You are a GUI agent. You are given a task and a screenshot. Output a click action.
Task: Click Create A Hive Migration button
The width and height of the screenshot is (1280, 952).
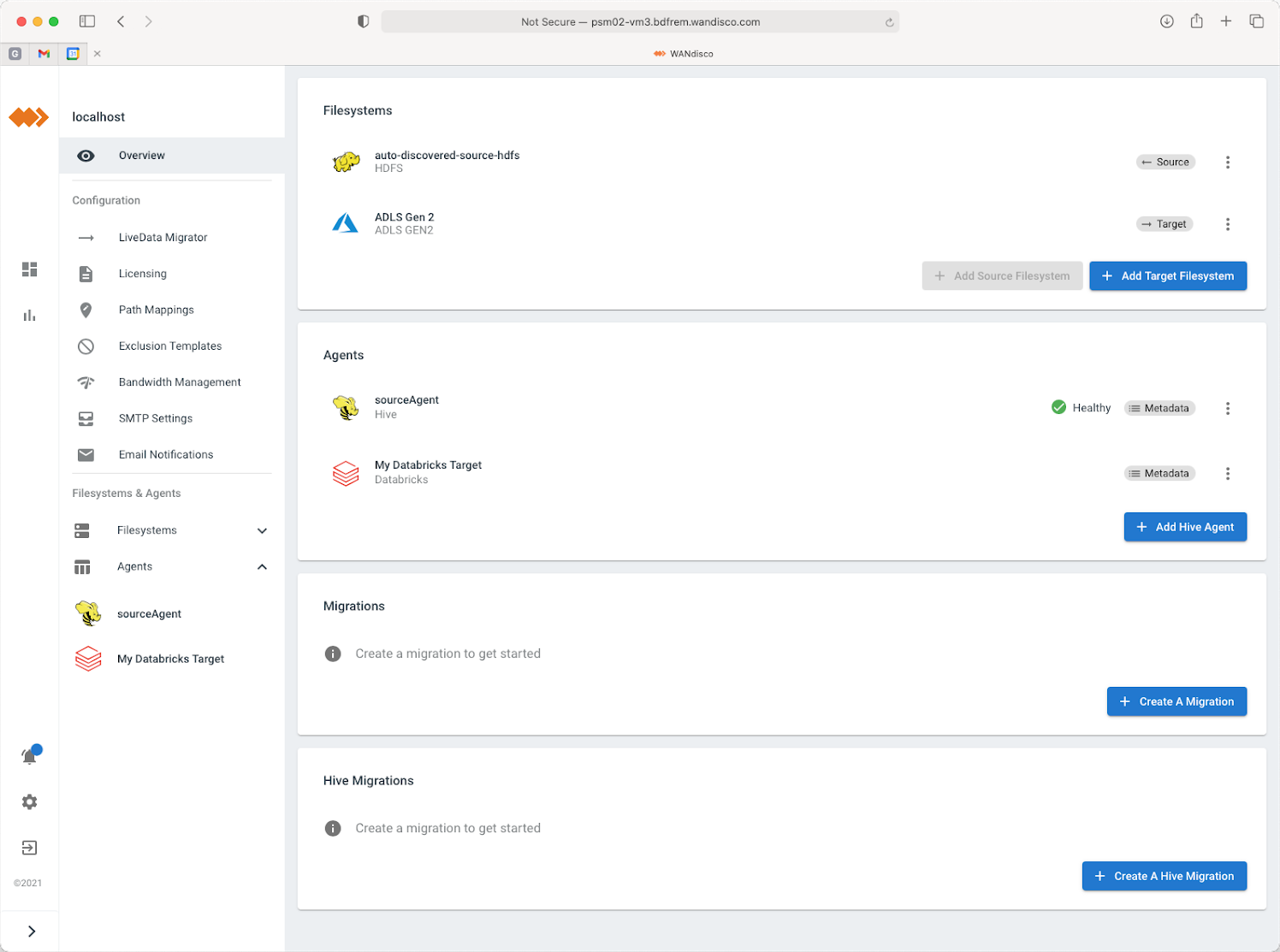(x=1164, y=876)
